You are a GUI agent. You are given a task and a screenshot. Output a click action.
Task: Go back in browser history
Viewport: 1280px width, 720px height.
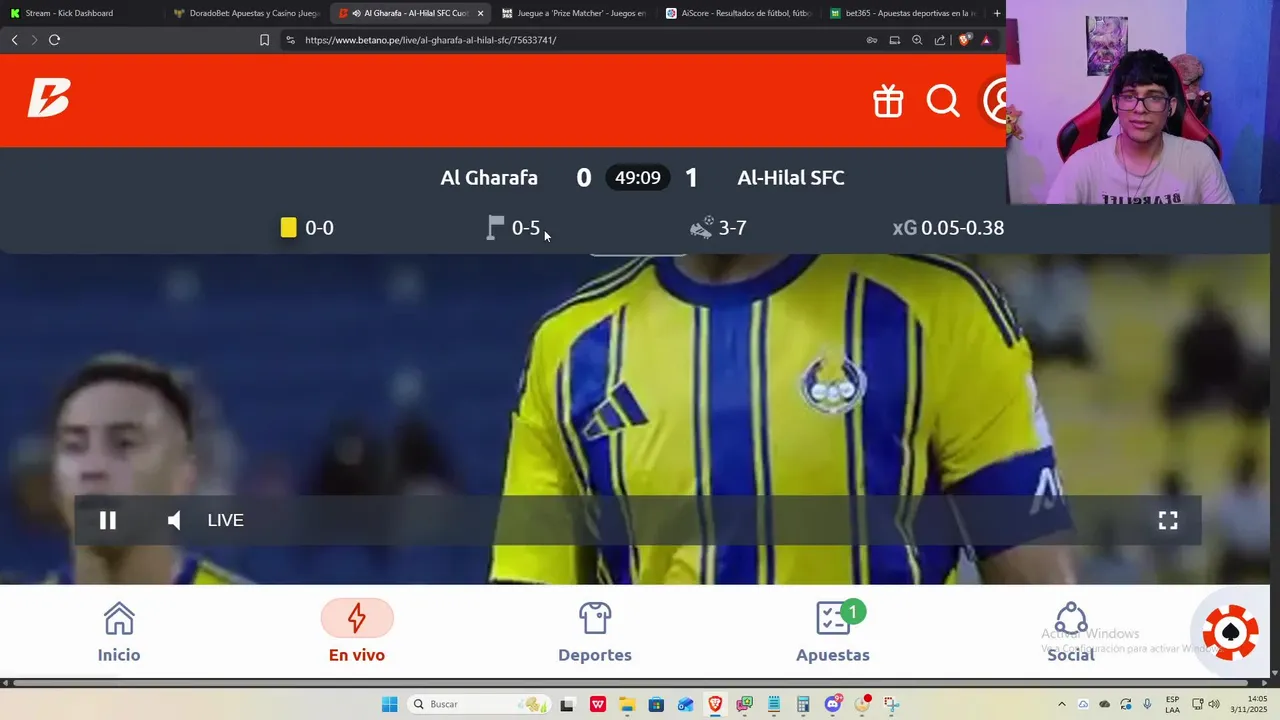point(14,40)
